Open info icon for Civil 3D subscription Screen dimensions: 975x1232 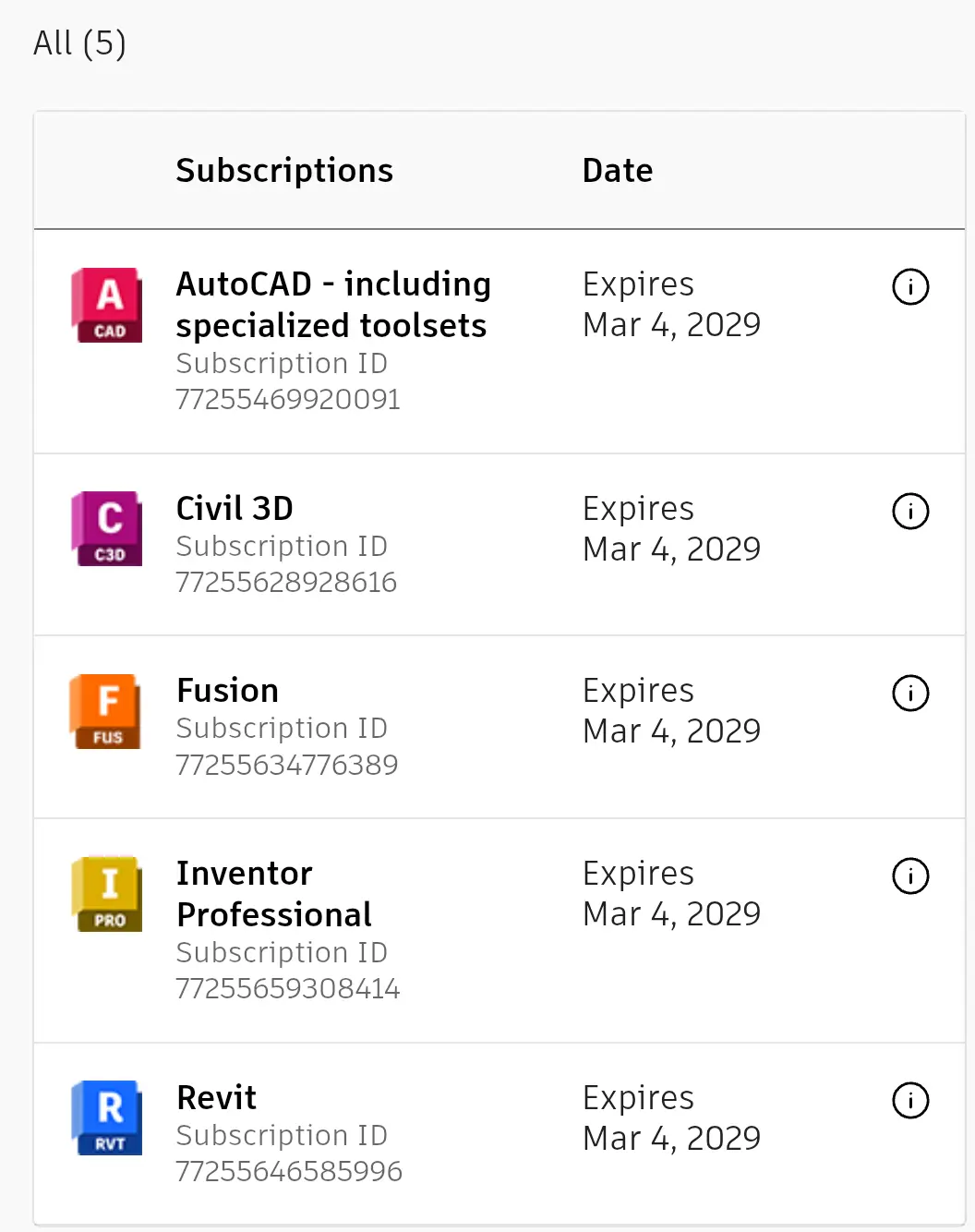pyautogui.click(x=910, y=511)
